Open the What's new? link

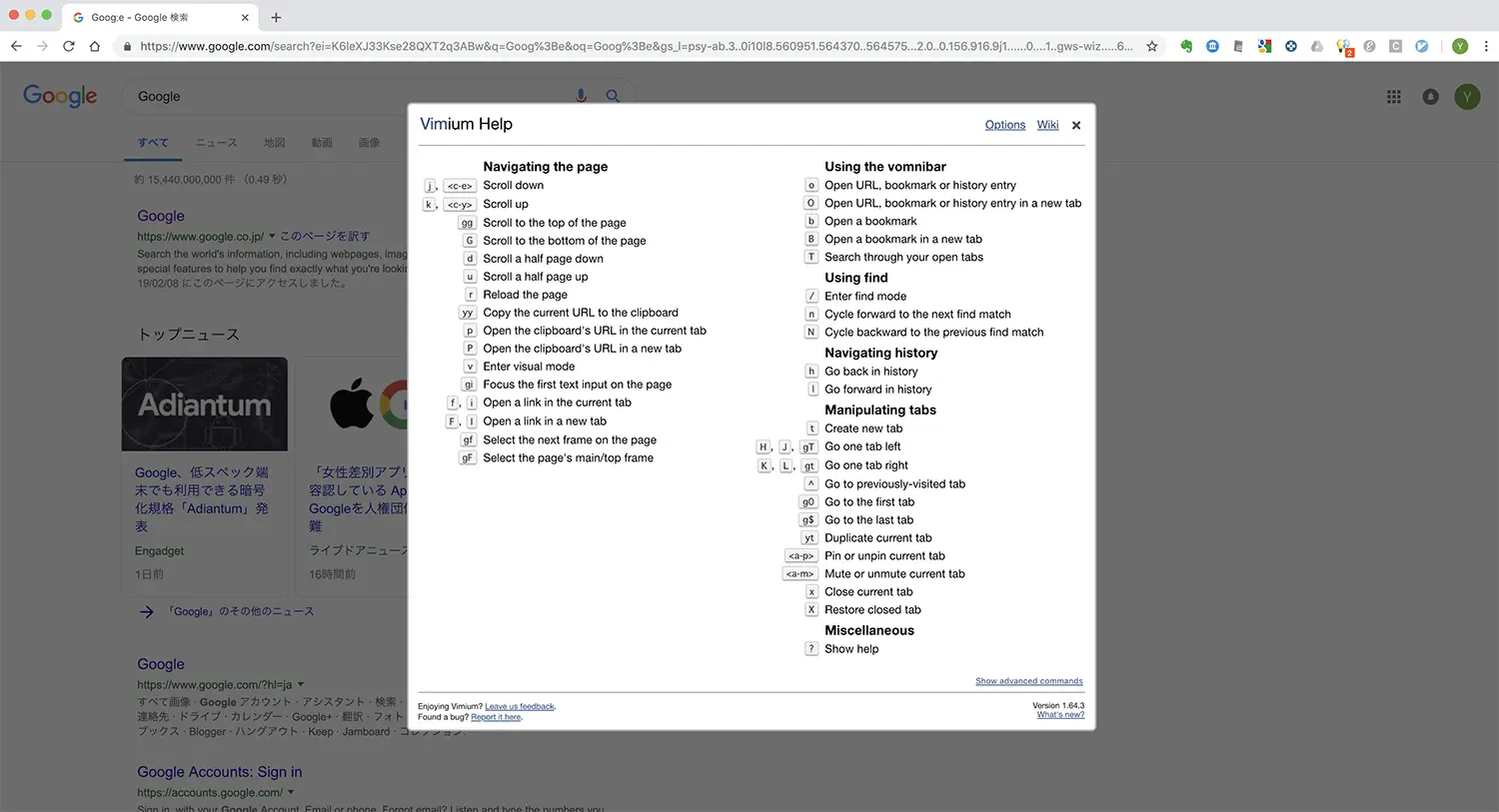coord(1060,715)
